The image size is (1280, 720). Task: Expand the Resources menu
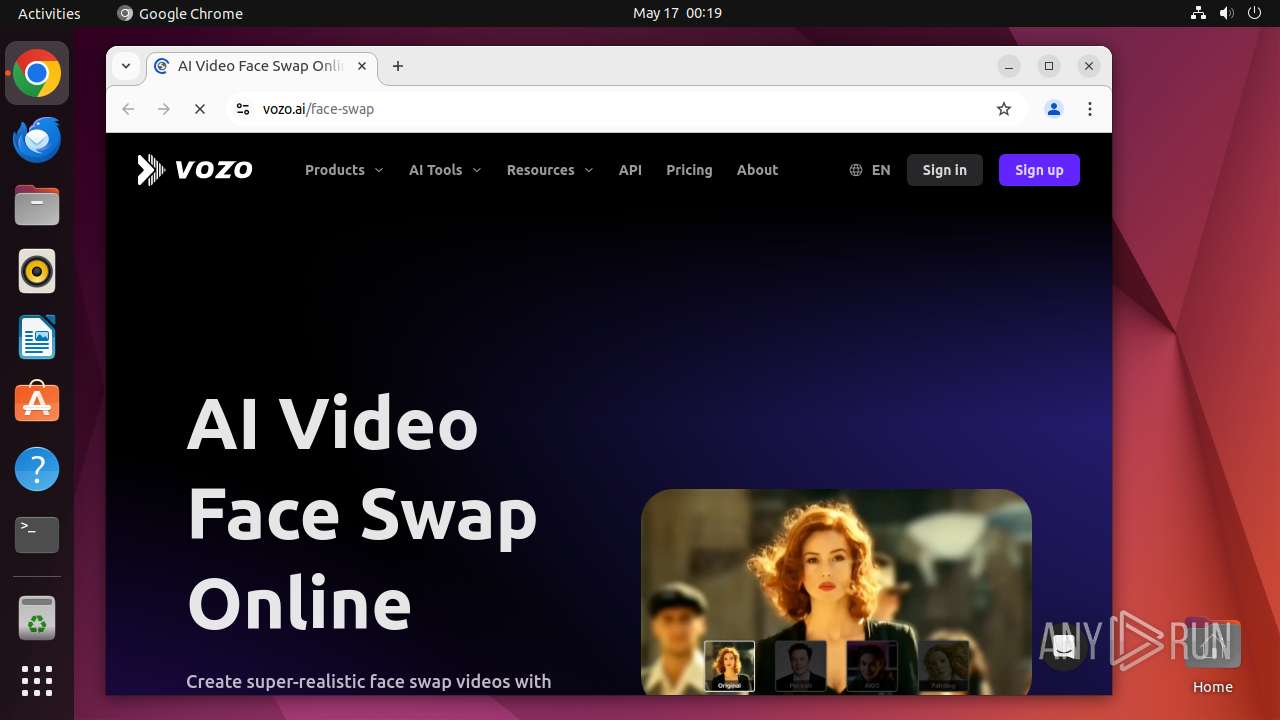[x=550, y=170]
